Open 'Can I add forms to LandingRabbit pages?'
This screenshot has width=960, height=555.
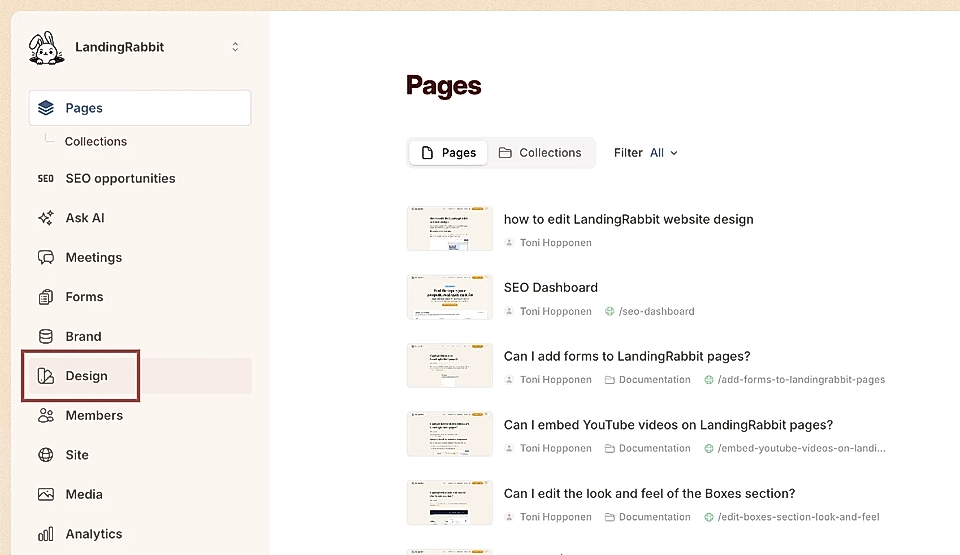click(627, 356)
